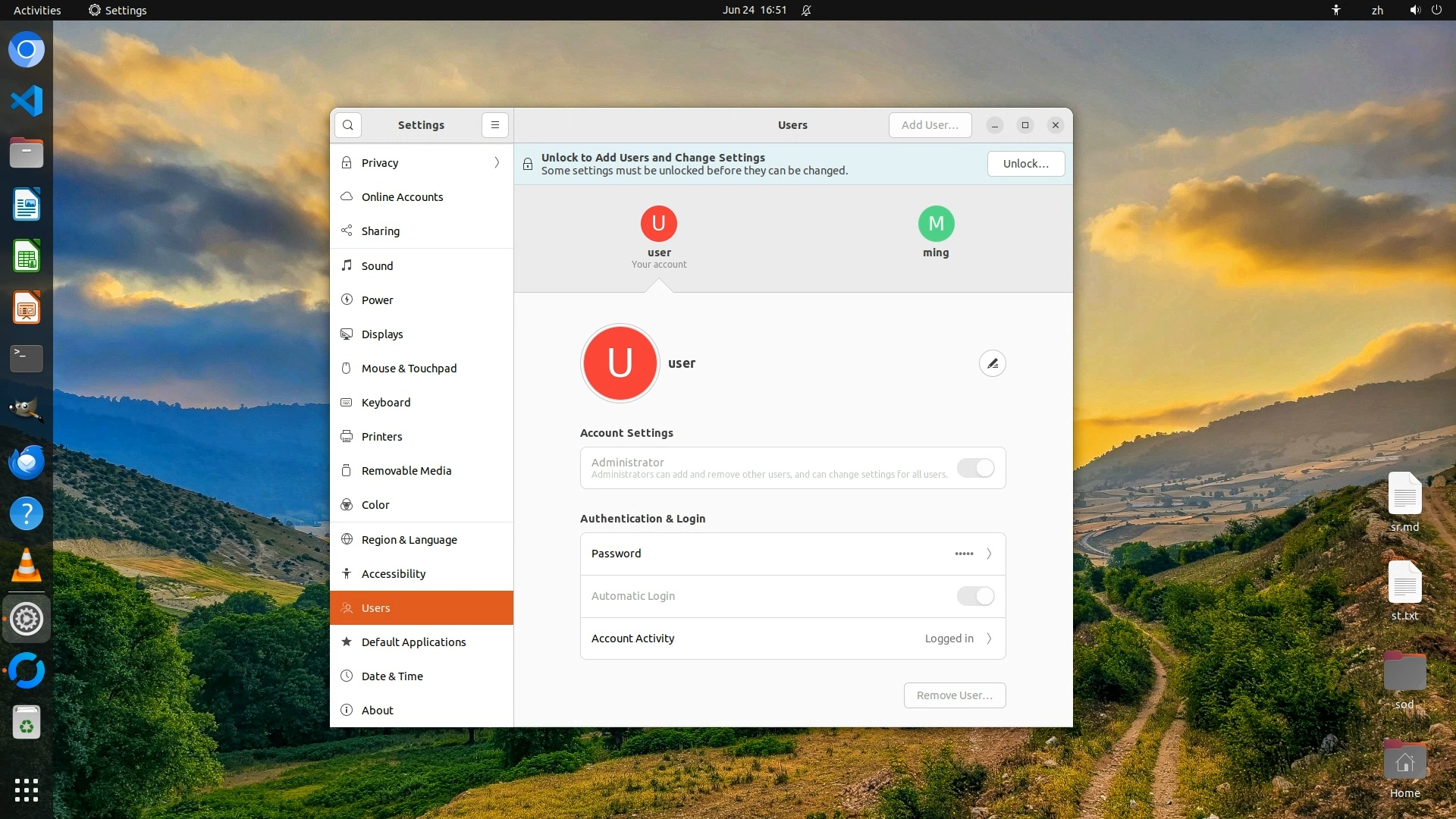Open the Password row chevron
Viewport: 1456px width, 819px height.
[x=989, y=554]
